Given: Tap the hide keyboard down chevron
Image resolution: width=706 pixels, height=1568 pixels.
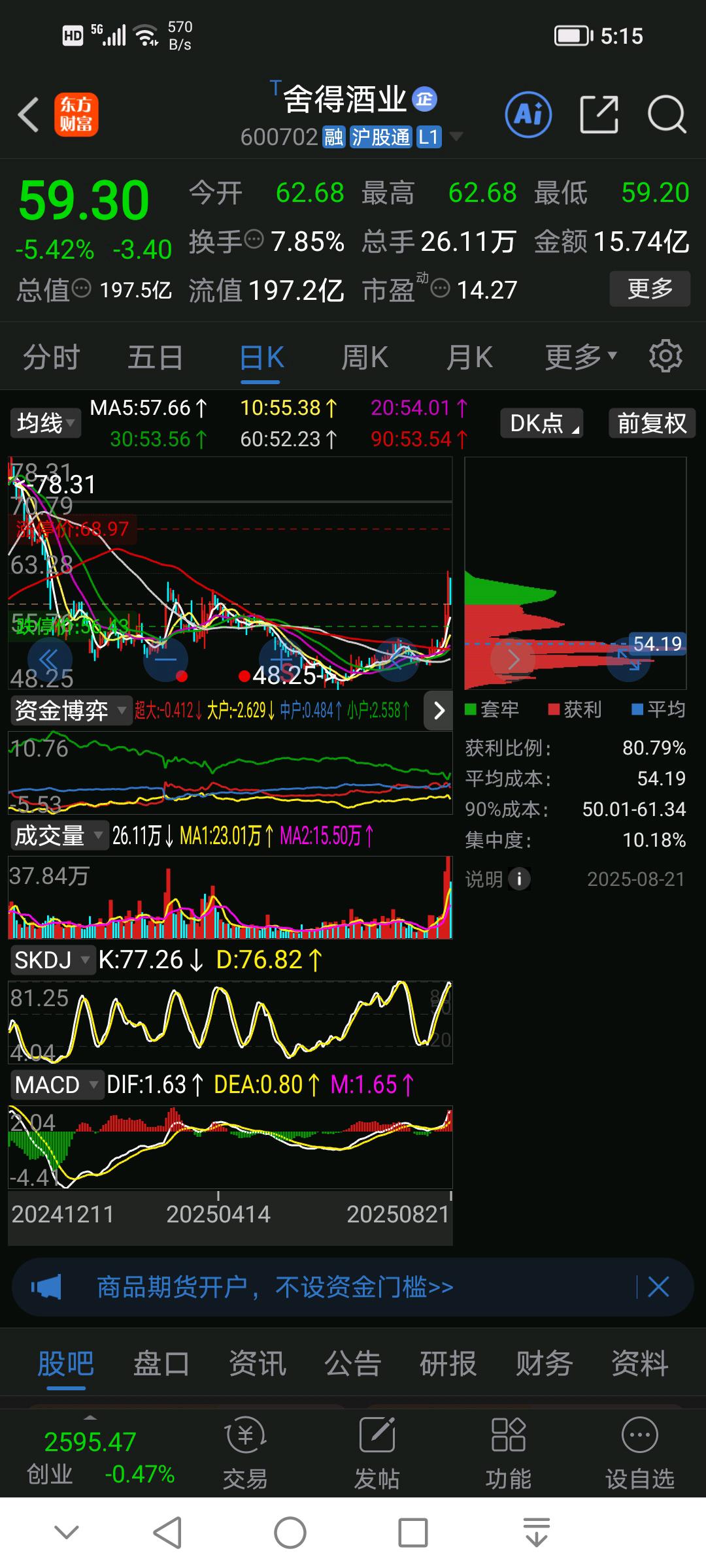Looking at the screenshot, I should (x=67, y=1532).
